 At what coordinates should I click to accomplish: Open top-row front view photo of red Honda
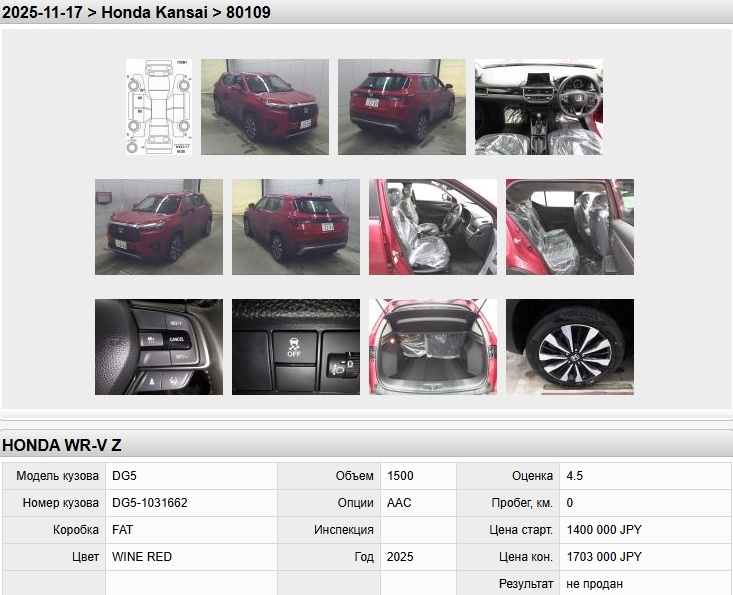click(264, 107)
